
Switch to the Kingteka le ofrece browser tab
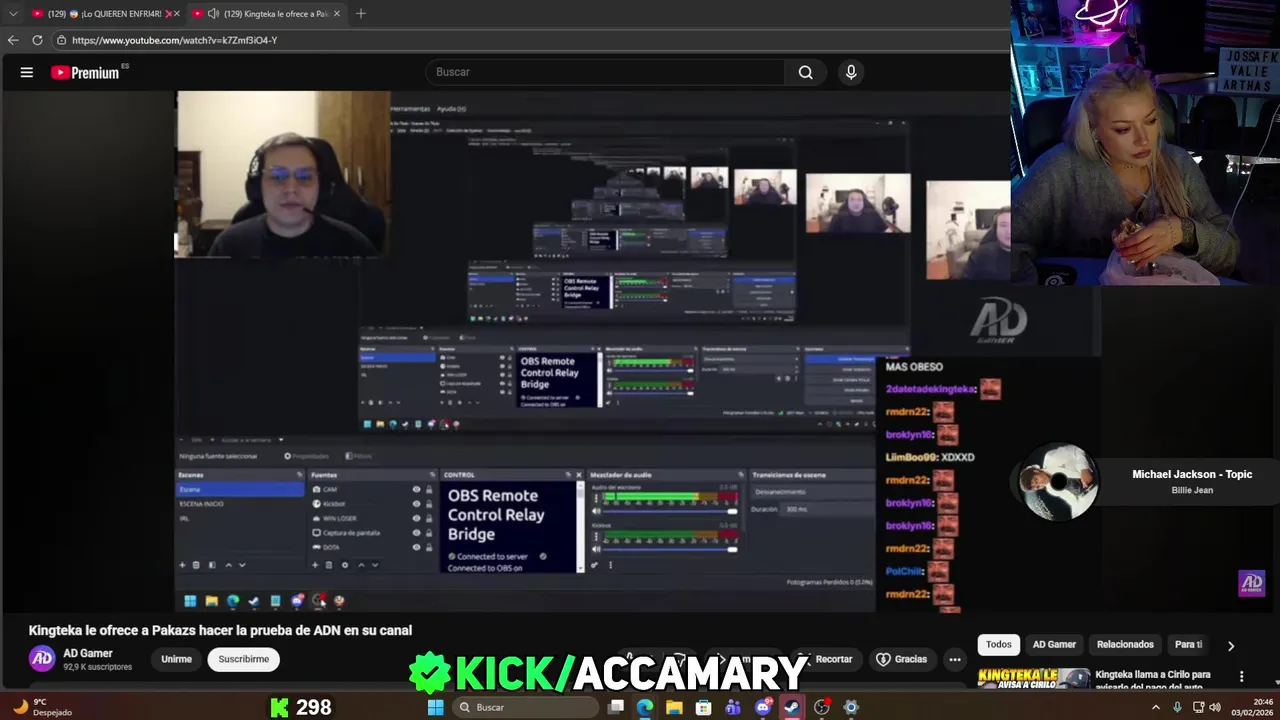coord(267,14)
